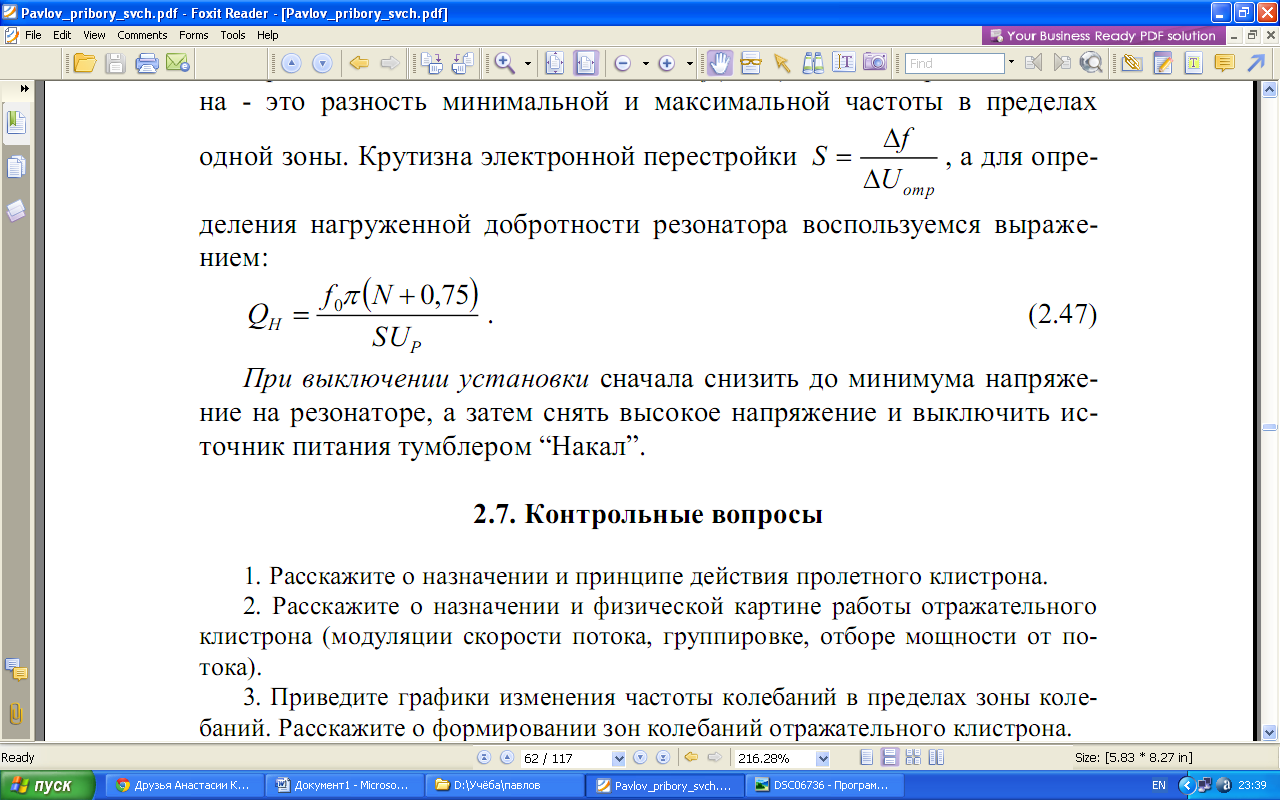The height and width of the screenshot is (800, 1280).
Task: Open the Edit menu
Action: pyautogui.click(x=62, y=35)
